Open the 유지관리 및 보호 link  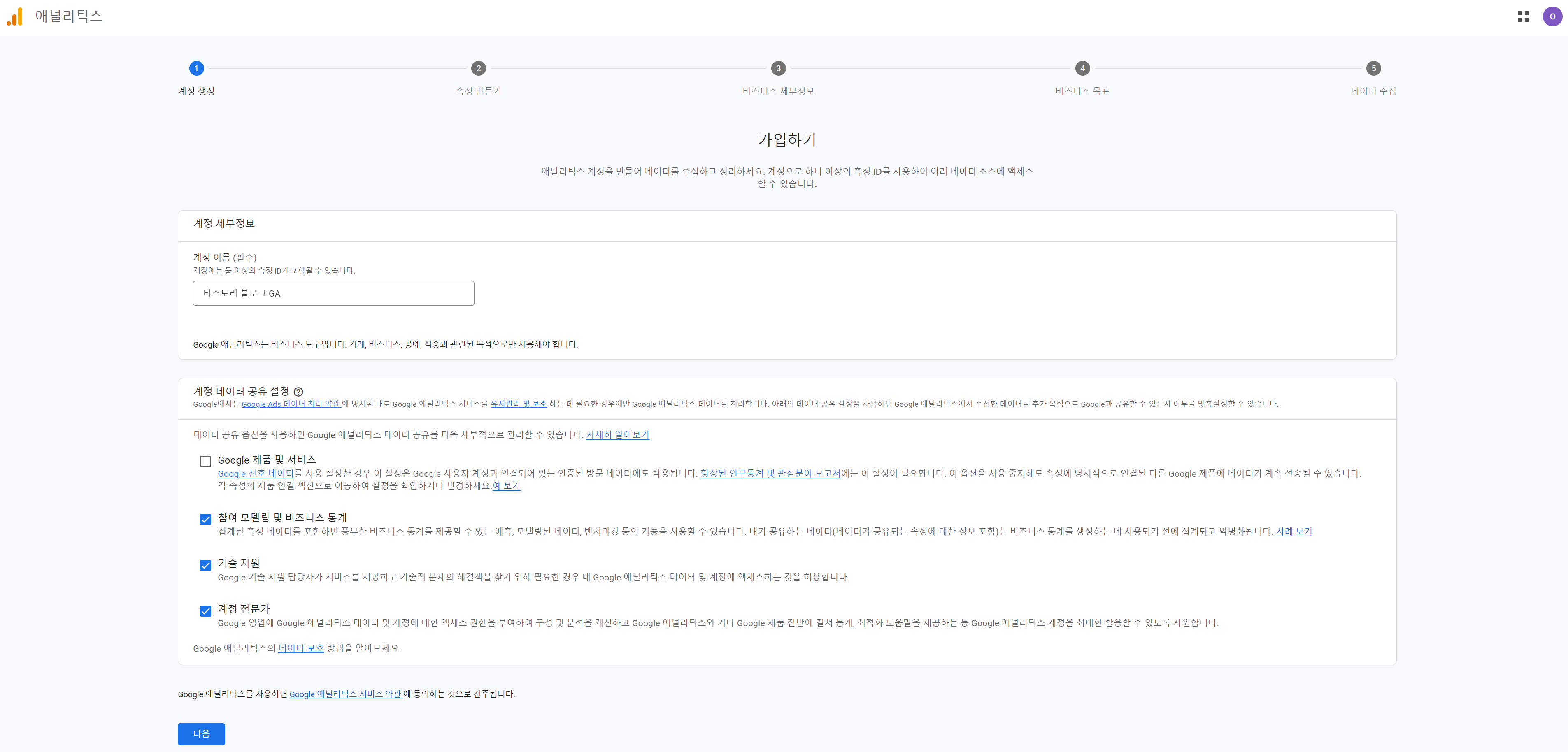519,404
